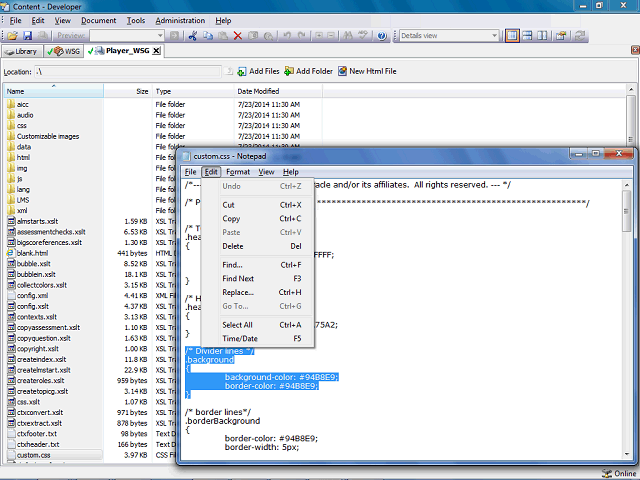Click the Save All toolbar icon
The width and height of the screenshot is (640, 480).
[x=42, y=36]
